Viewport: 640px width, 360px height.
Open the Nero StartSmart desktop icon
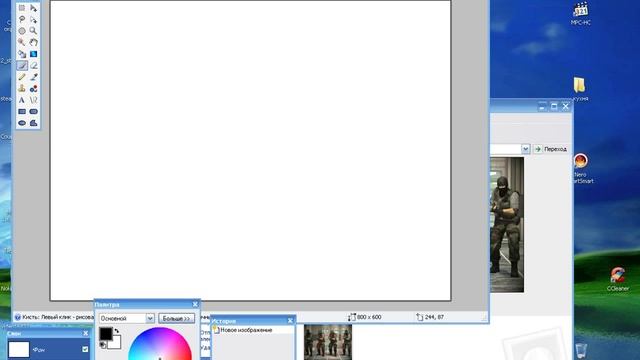(581, 168)
